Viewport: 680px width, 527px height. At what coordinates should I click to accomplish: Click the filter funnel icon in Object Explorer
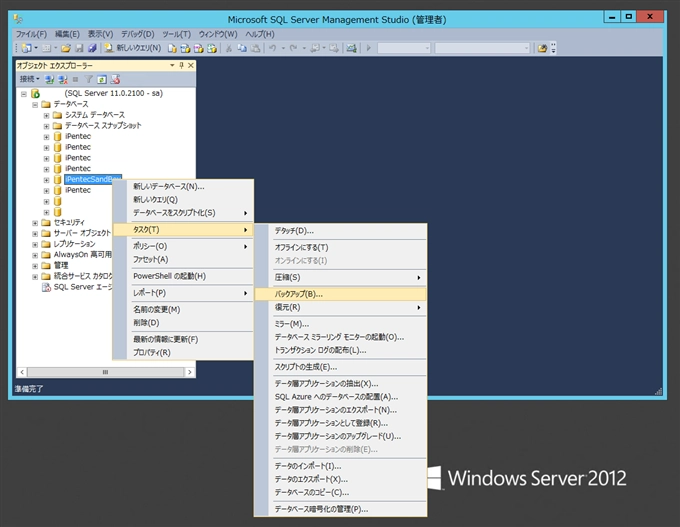87,79
